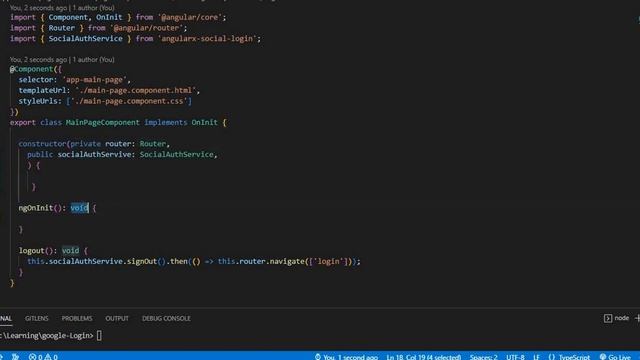Click '@angular/router' import path
This screenshot has width=640, height=360.
pyautogui.click(x=147, y=28)
